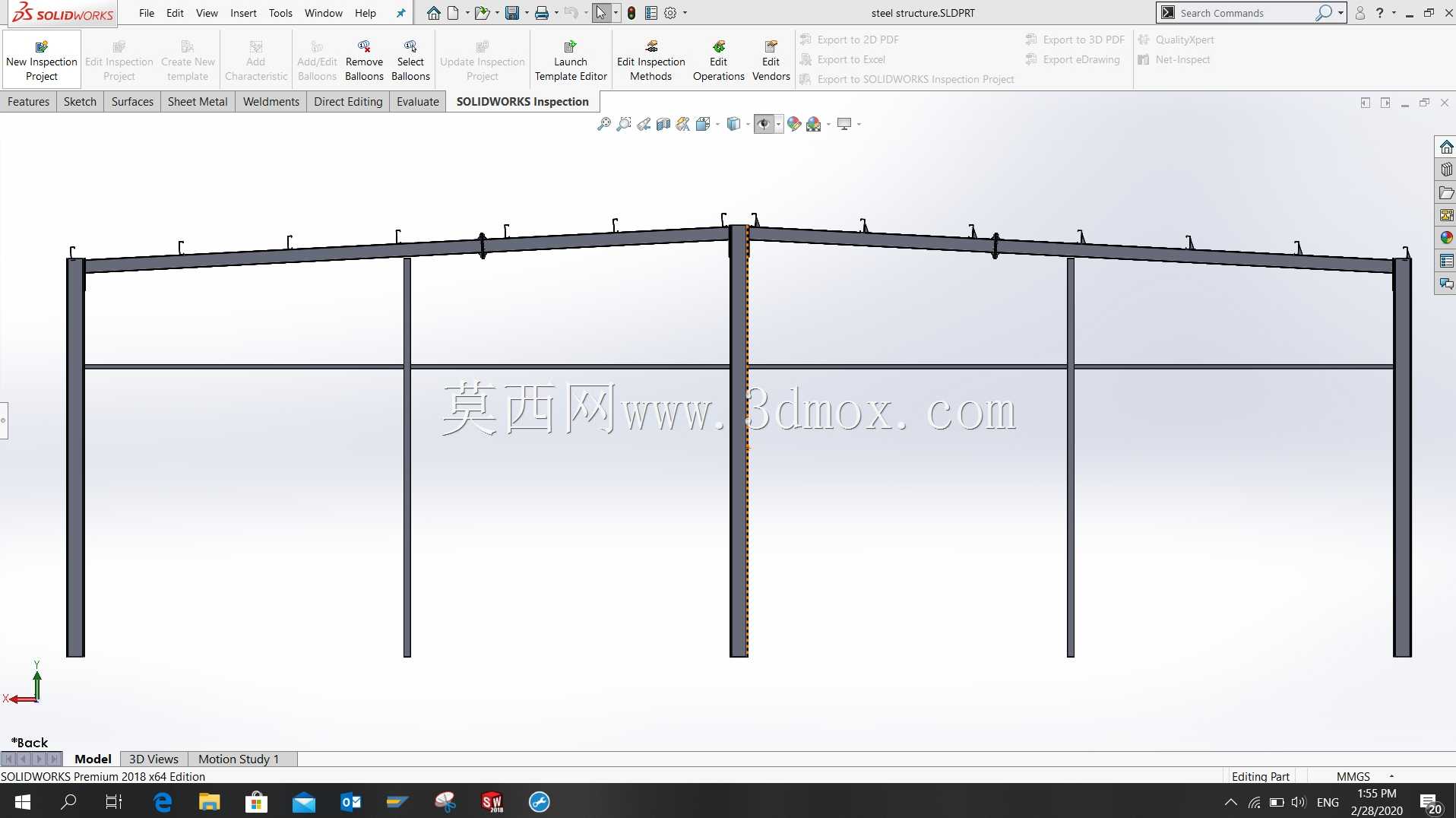Switch to Weldments tab
Viewport: 1456px width, 818px height.
coord(271,101)
